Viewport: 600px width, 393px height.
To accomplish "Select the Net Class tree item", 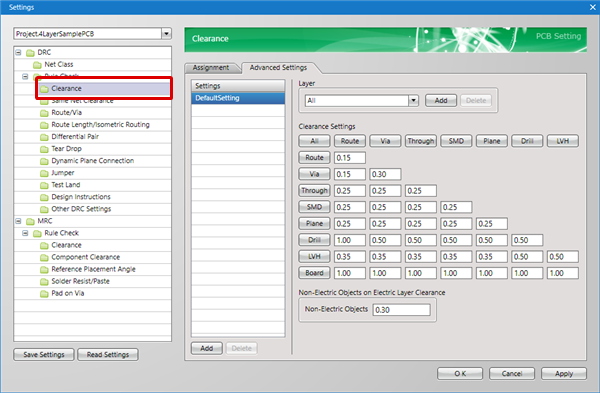I will tap(59, 64).
